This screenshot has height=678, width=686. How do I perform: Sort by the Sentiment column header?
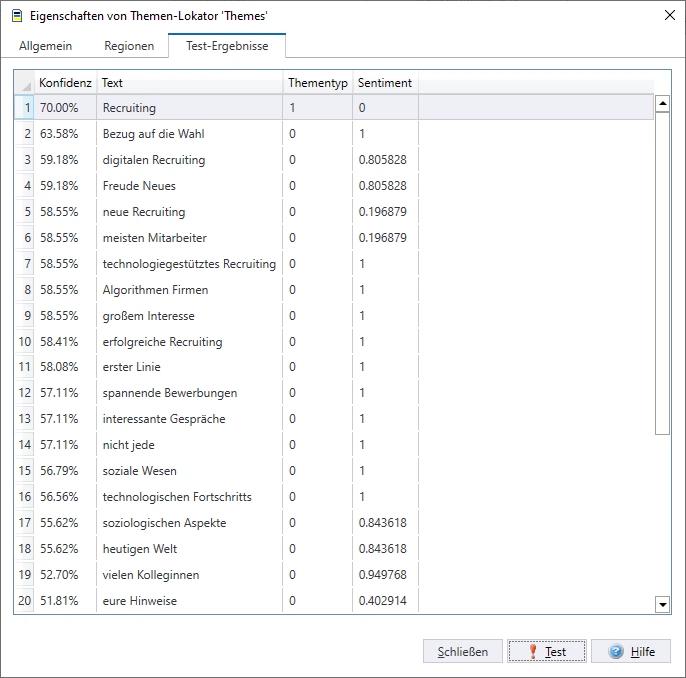(x=384, y=83)
